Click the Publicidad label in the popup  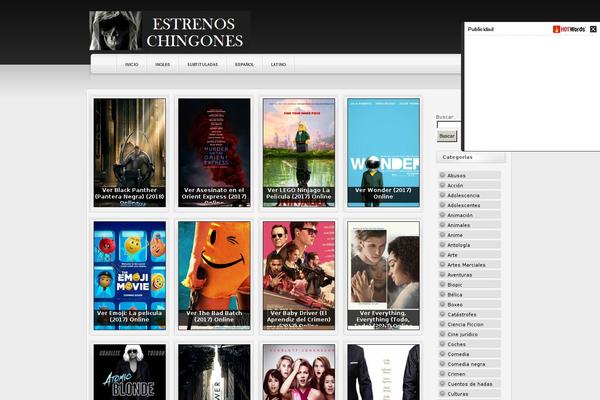[481, 29]
